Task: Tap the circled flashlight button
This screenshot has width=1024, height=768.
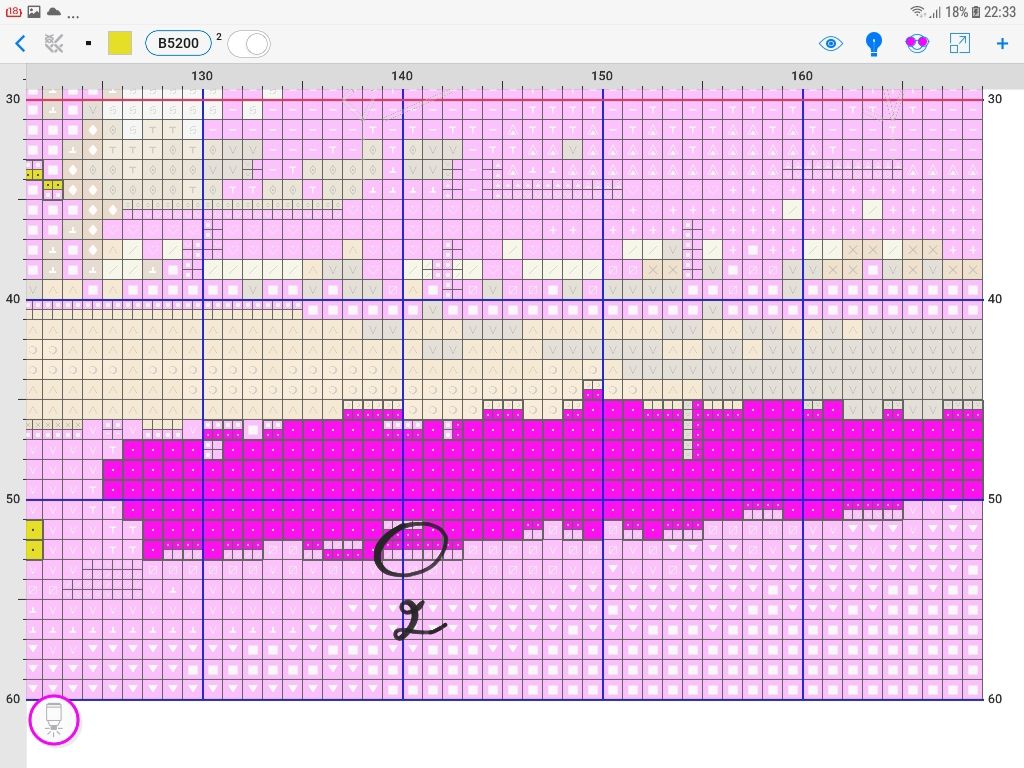Action: click(54, 720)
